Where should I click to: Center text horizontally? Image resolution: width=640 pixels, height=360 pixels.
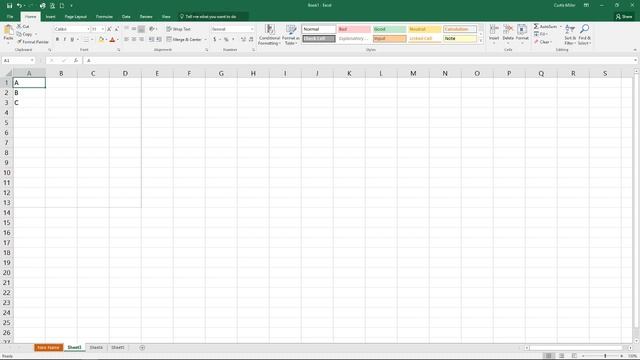pos(134,40)
